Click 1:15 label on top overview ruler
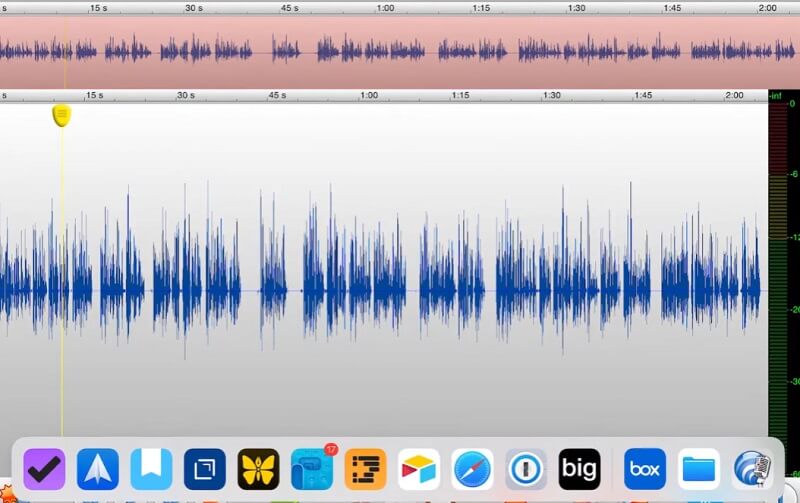800x503 pixels. coord(481,8)
